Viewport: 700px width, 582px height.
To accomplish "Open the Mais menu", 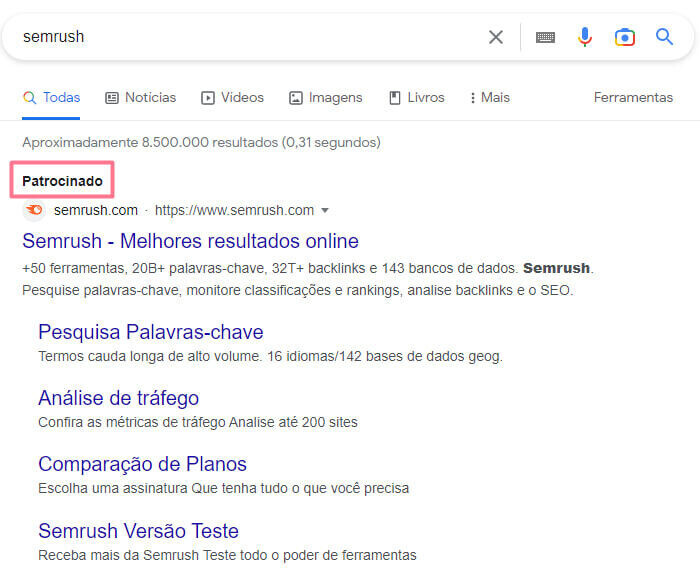I will [x=490, y=98].
